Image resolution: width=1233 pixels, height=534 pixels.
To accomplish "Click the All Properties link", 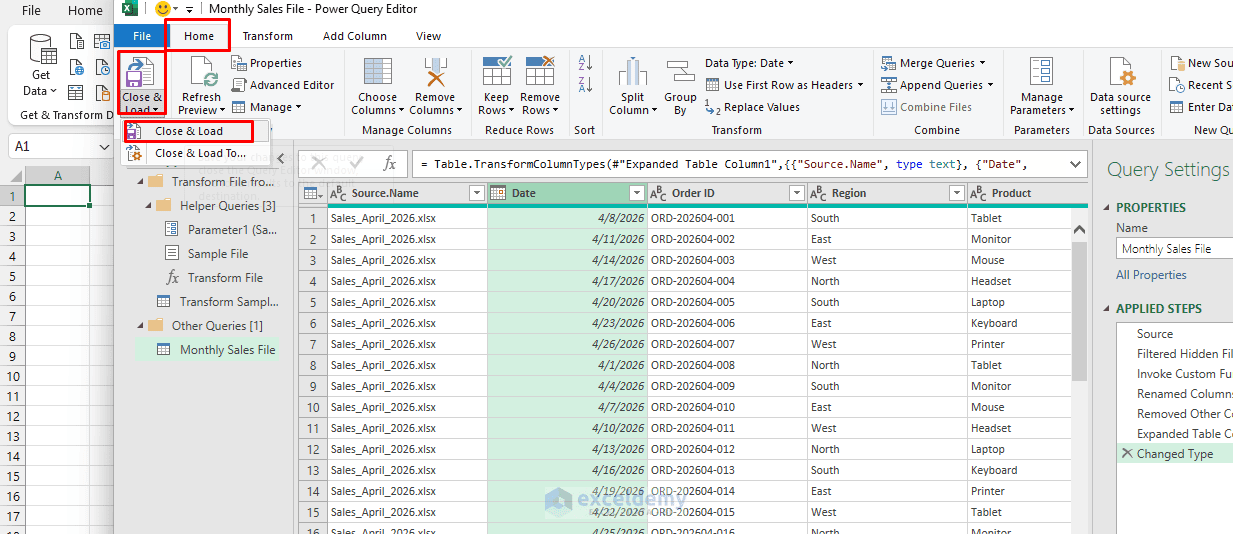I will [1151, 275].
